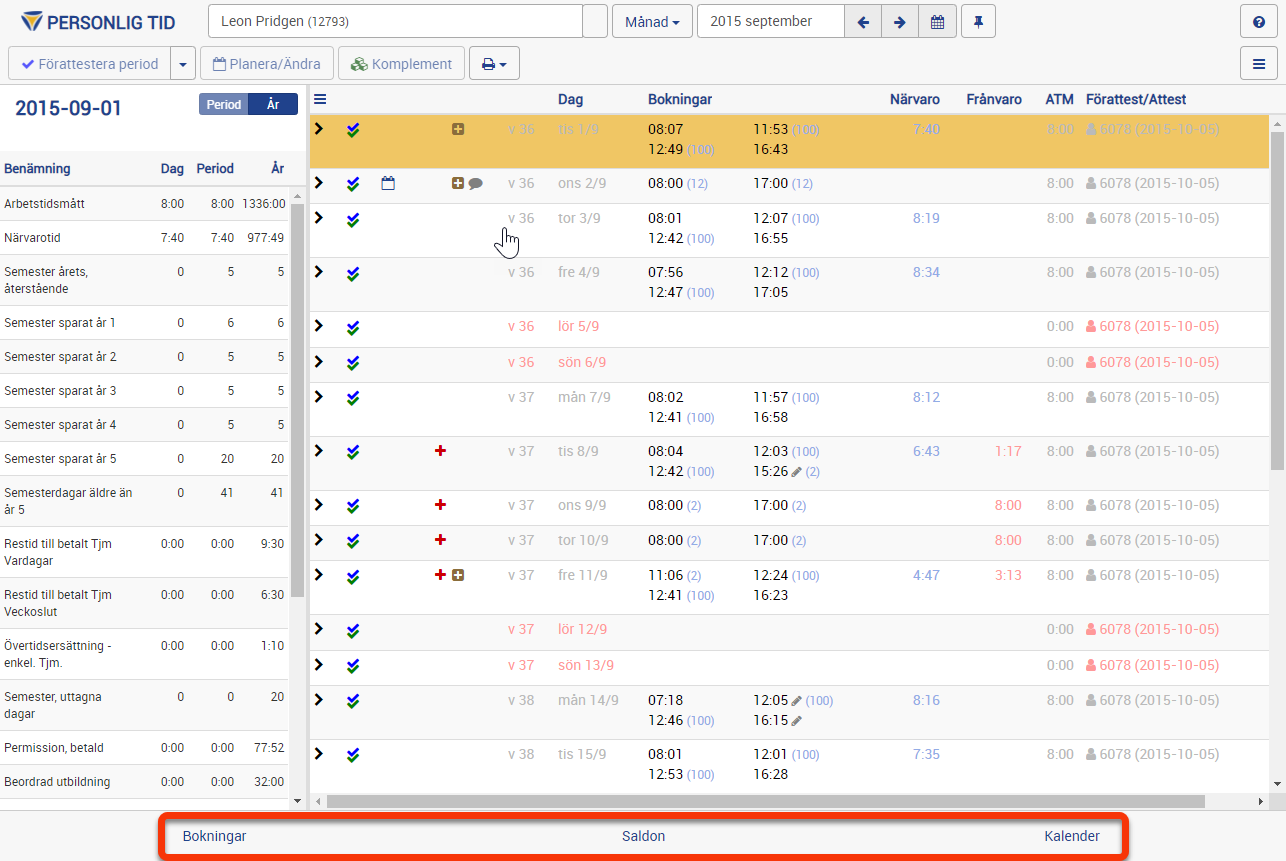Click the double checkmark on tor 3/9

click(x=353, y=219)
